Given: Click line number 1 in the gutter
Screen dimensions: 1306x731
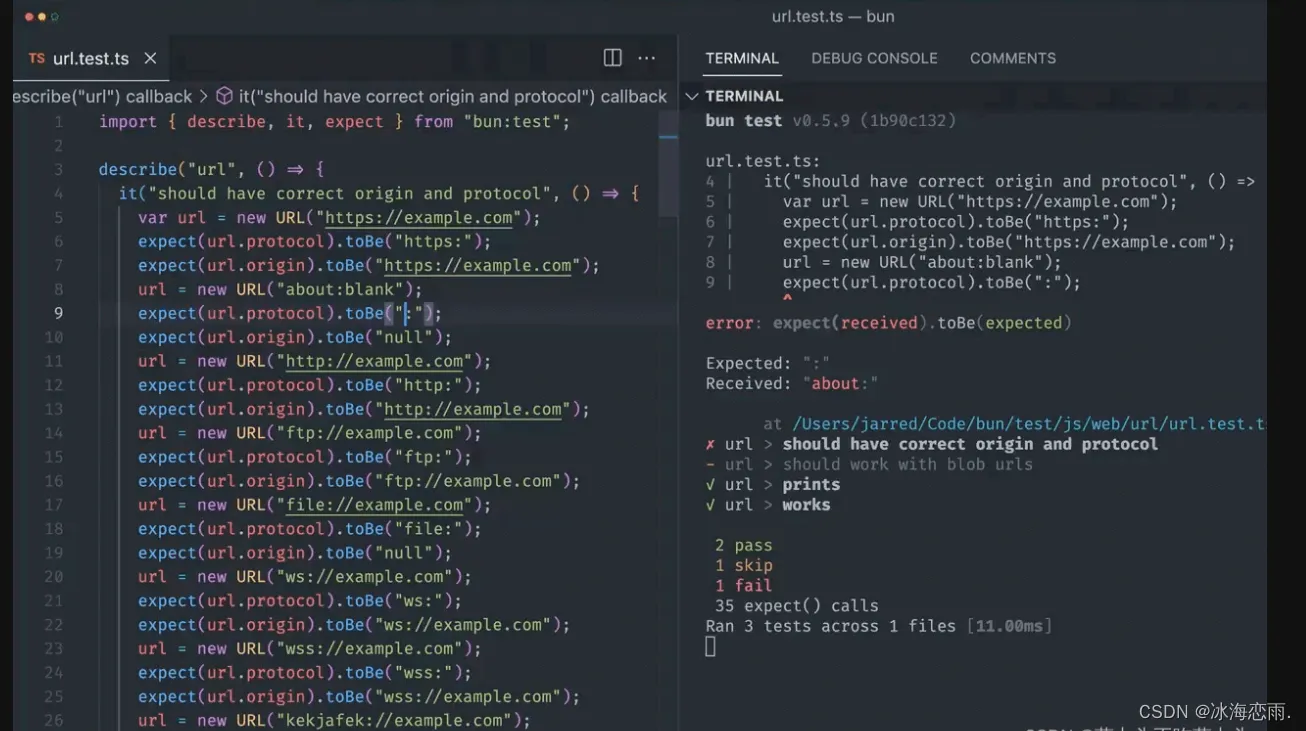Looking at the screenshot, I should point(58,122).
